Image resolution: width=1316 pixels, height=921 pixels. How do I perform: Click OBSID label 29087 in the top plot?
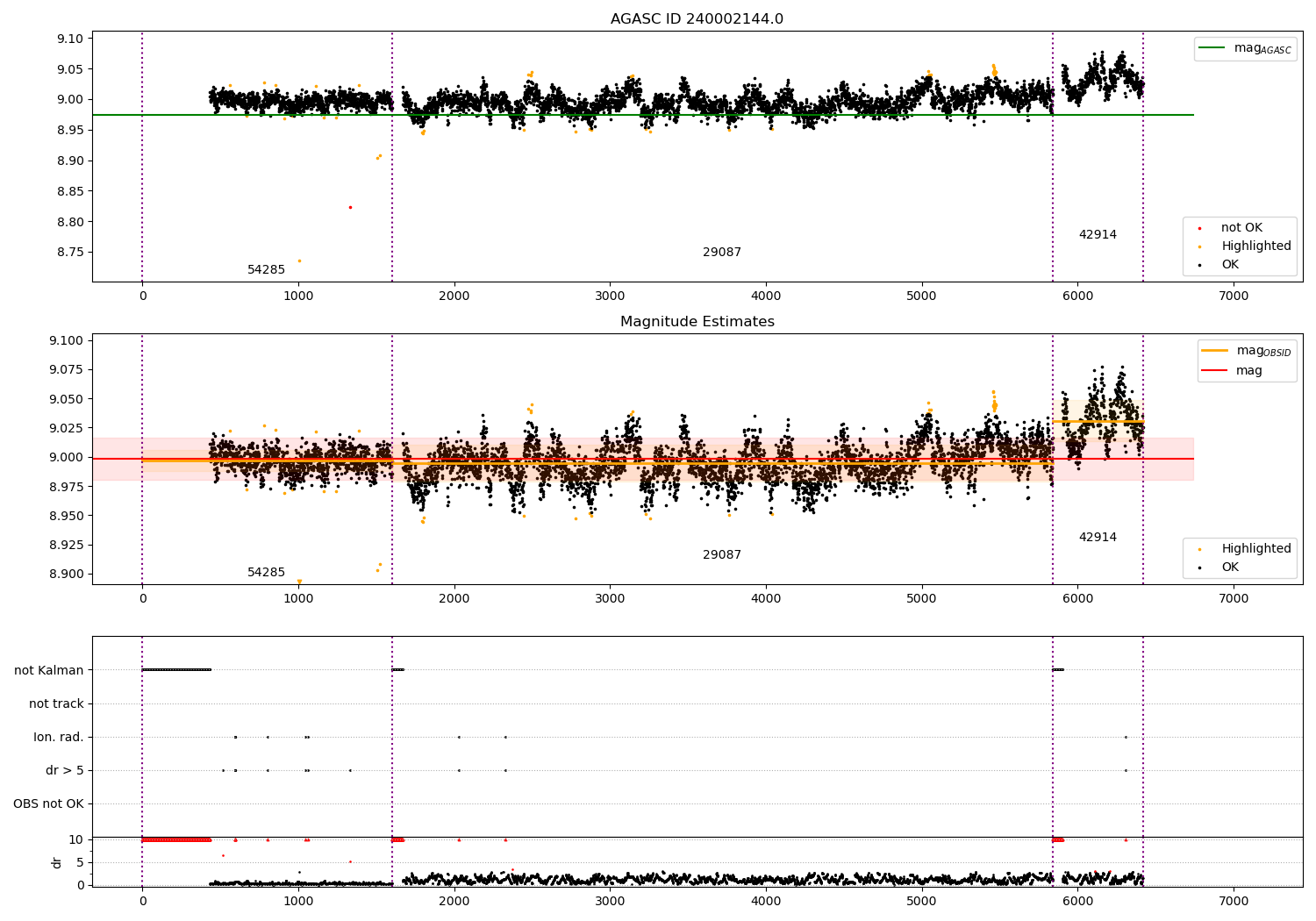coord(722,253)
